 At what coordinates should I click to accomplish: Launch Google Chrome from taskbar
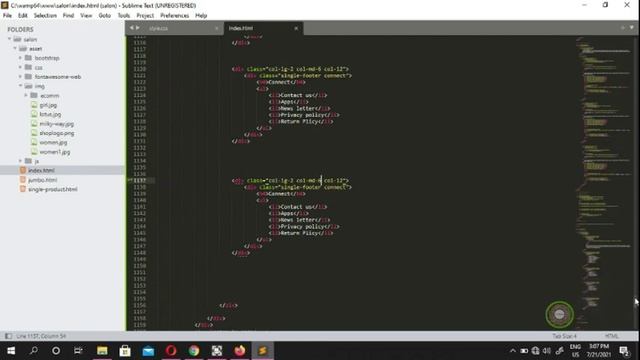(x=194, y=351)
